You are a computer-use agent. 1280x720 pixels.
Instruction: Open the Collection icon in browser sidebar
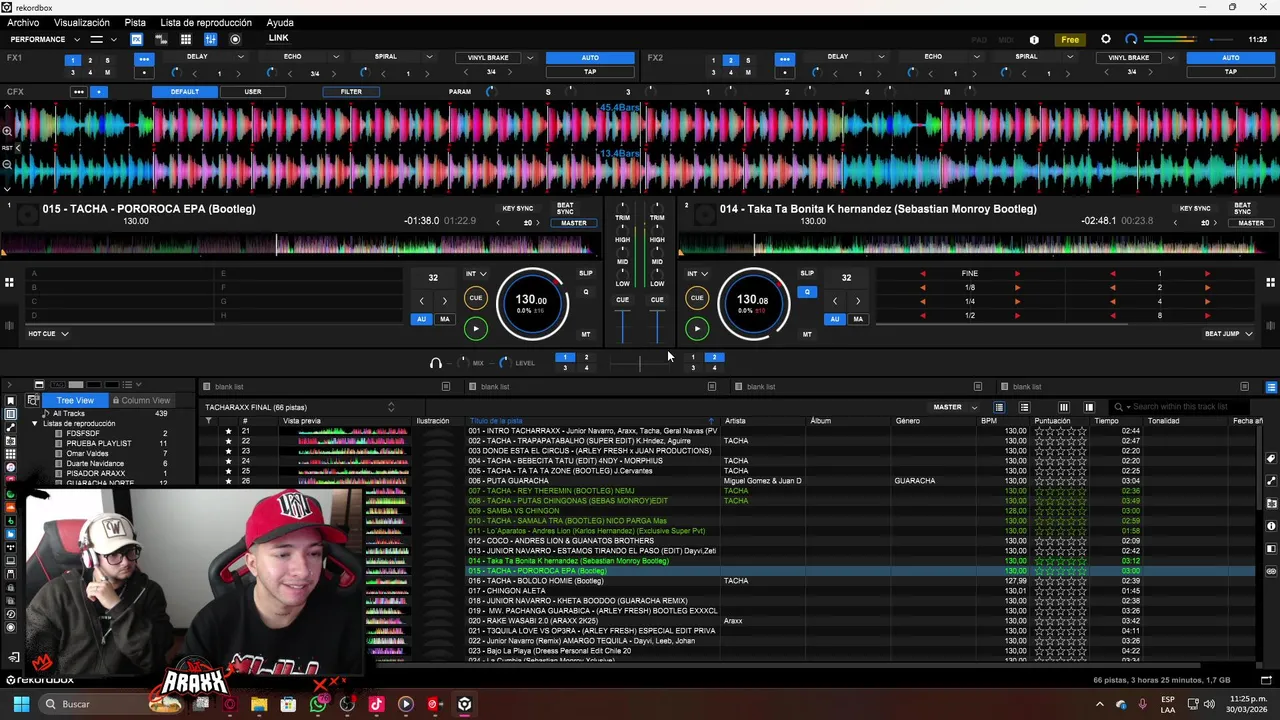11,414
